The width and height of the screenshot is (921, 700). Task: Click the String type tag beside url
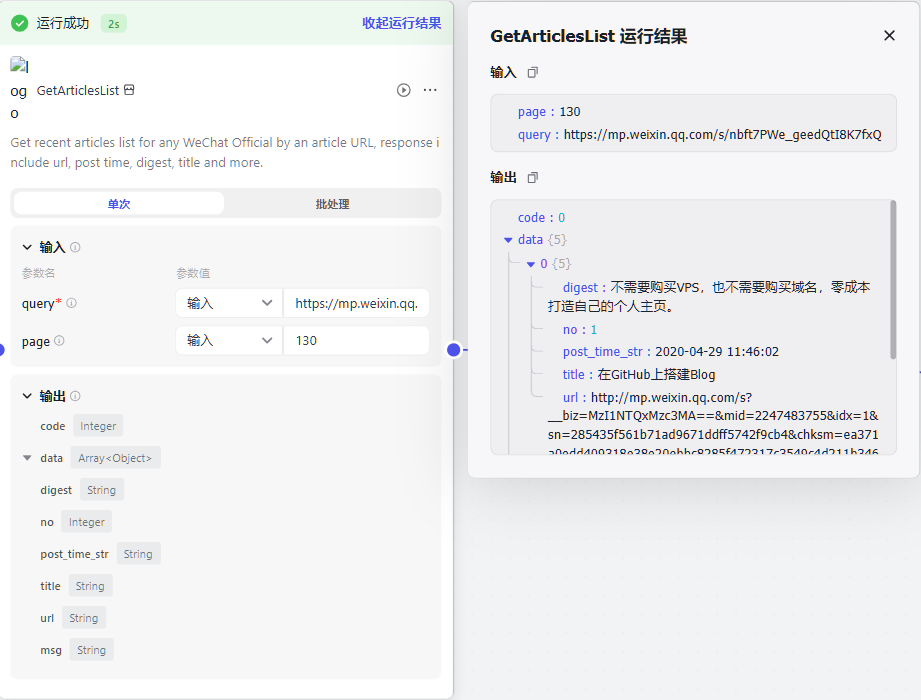point(83,618)
